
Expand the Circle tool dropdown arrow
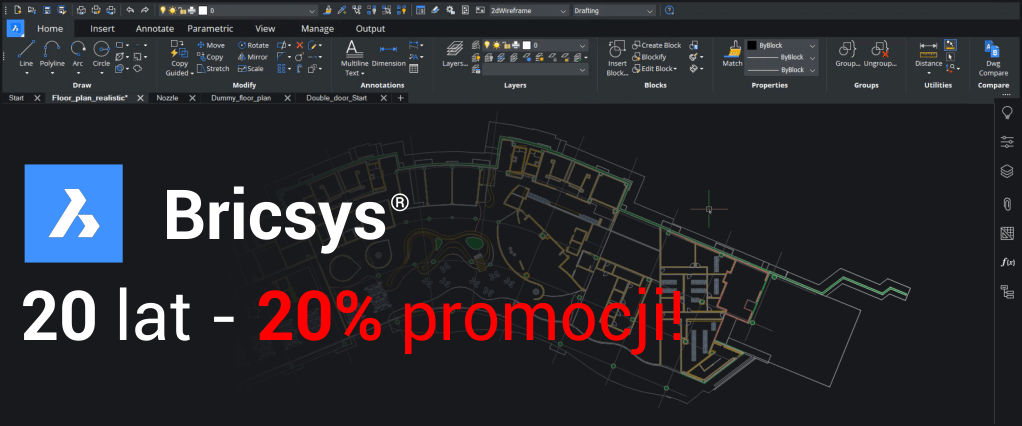[101, 73]
